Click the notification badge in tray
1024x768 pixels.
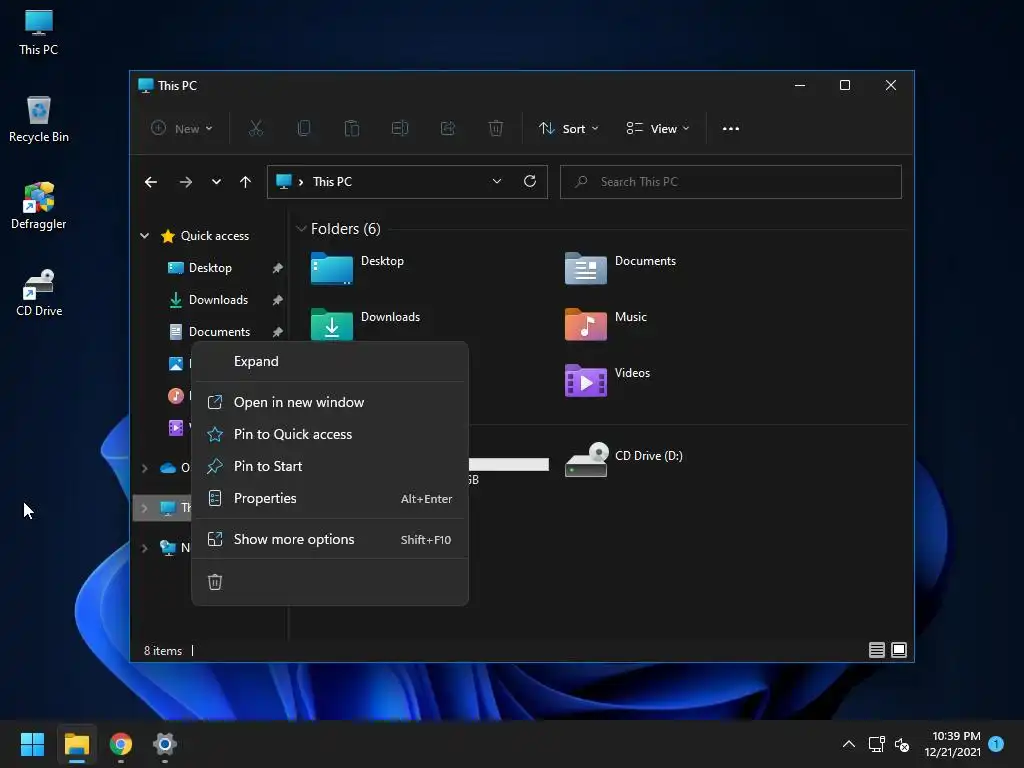pyautogui.click(x=996, y=744)
